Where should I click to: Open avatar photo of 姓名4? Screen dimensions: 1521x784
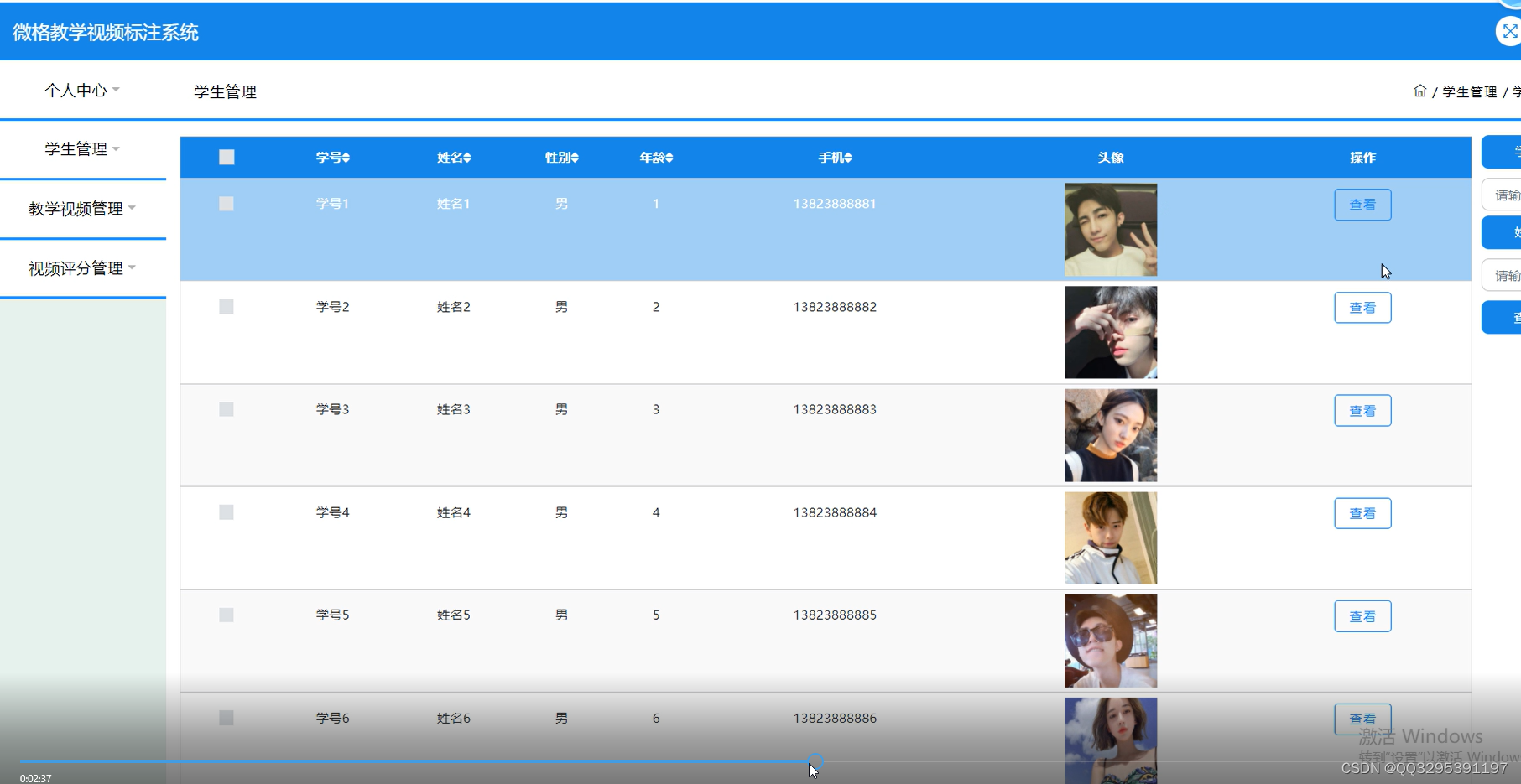(x=1111, y=537)
